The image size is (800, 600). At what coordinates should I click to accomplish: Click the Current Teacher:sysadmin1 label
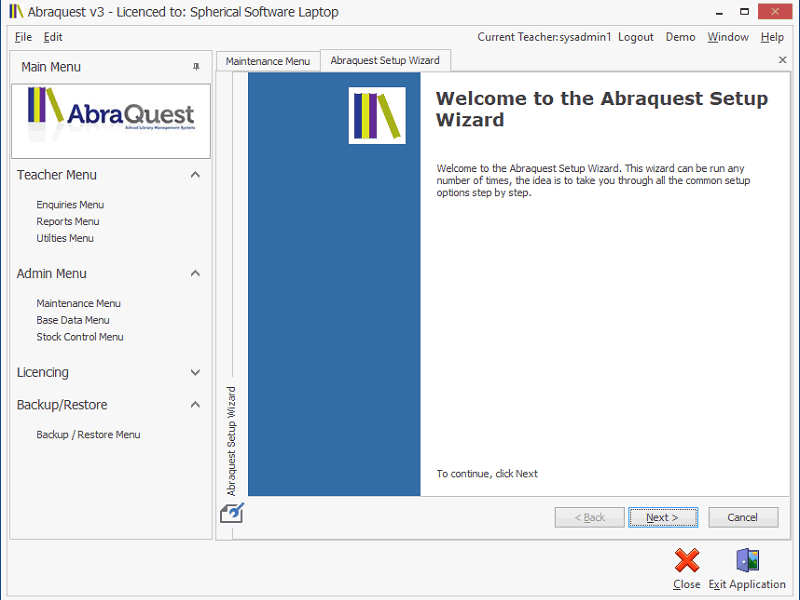(544, 37)
